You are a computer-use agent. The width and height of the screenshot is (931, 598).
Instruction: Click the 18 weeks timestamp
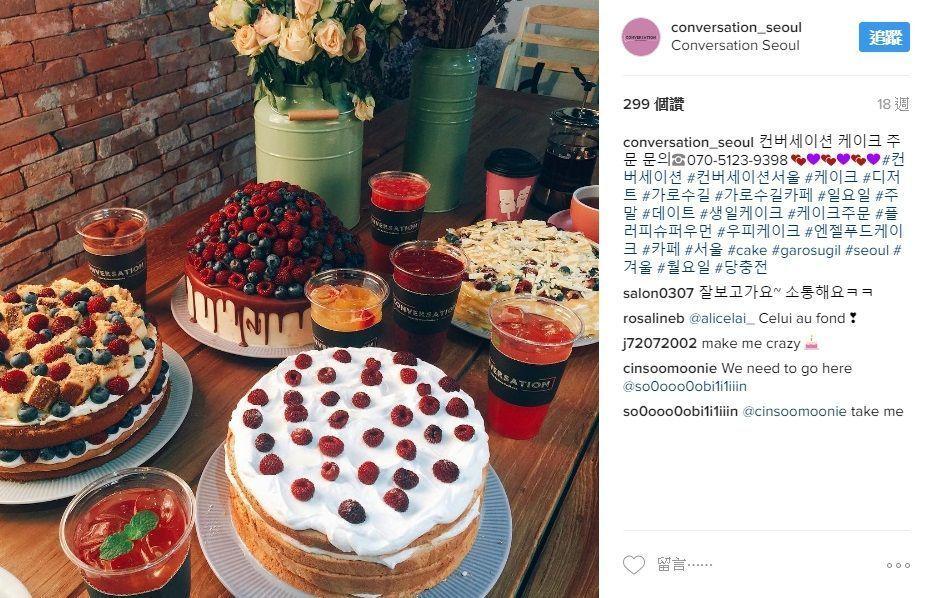tap(893, 105)
